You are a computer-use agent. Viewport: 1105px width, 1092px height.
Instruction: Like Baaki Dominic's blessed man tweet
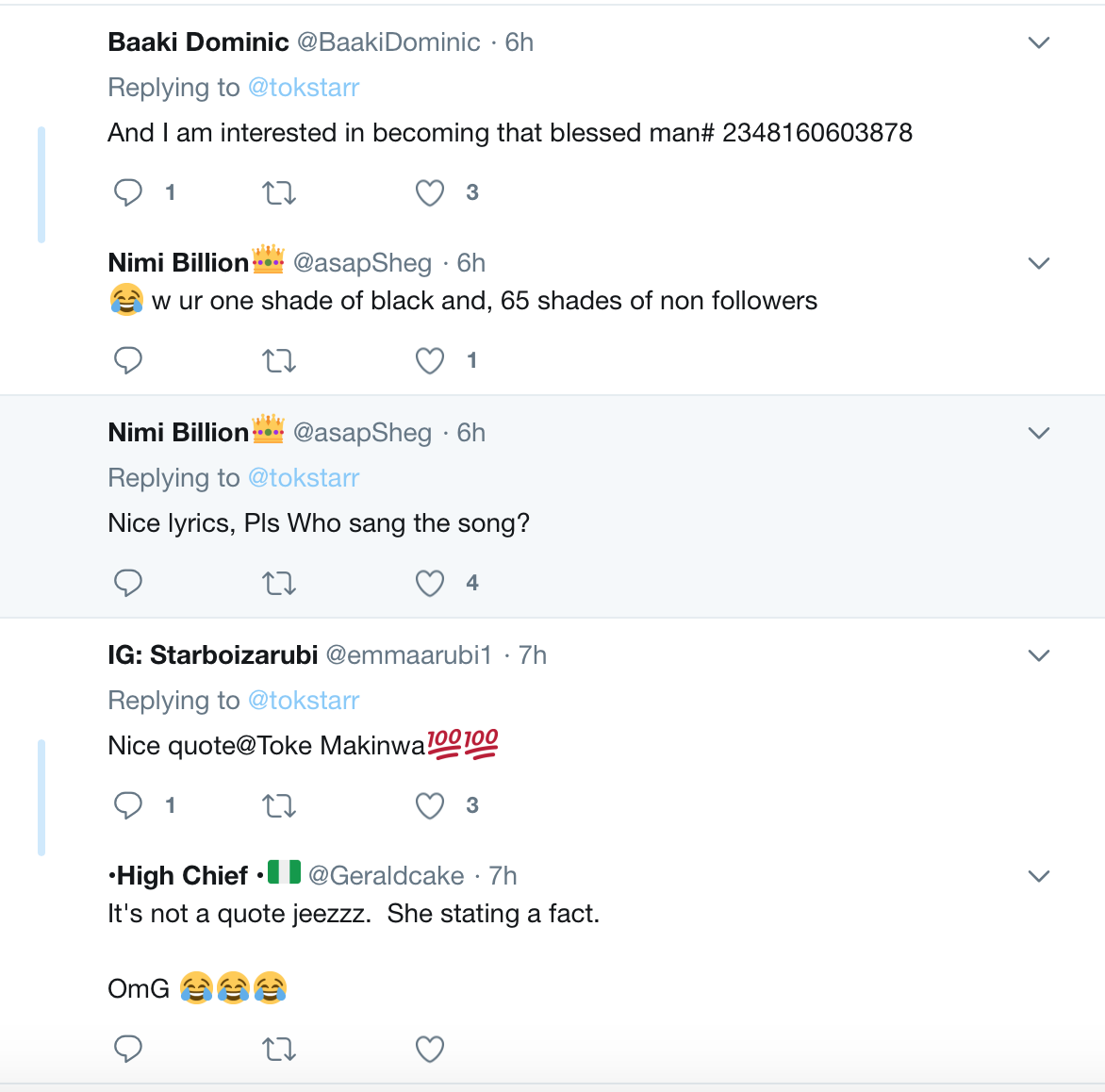click(430, 193)
